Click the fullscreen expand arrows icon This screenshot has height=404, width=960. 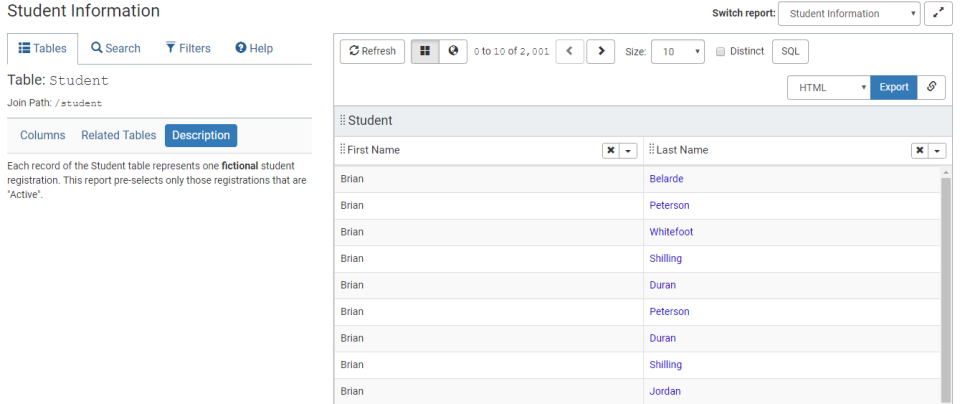(939, 14)
